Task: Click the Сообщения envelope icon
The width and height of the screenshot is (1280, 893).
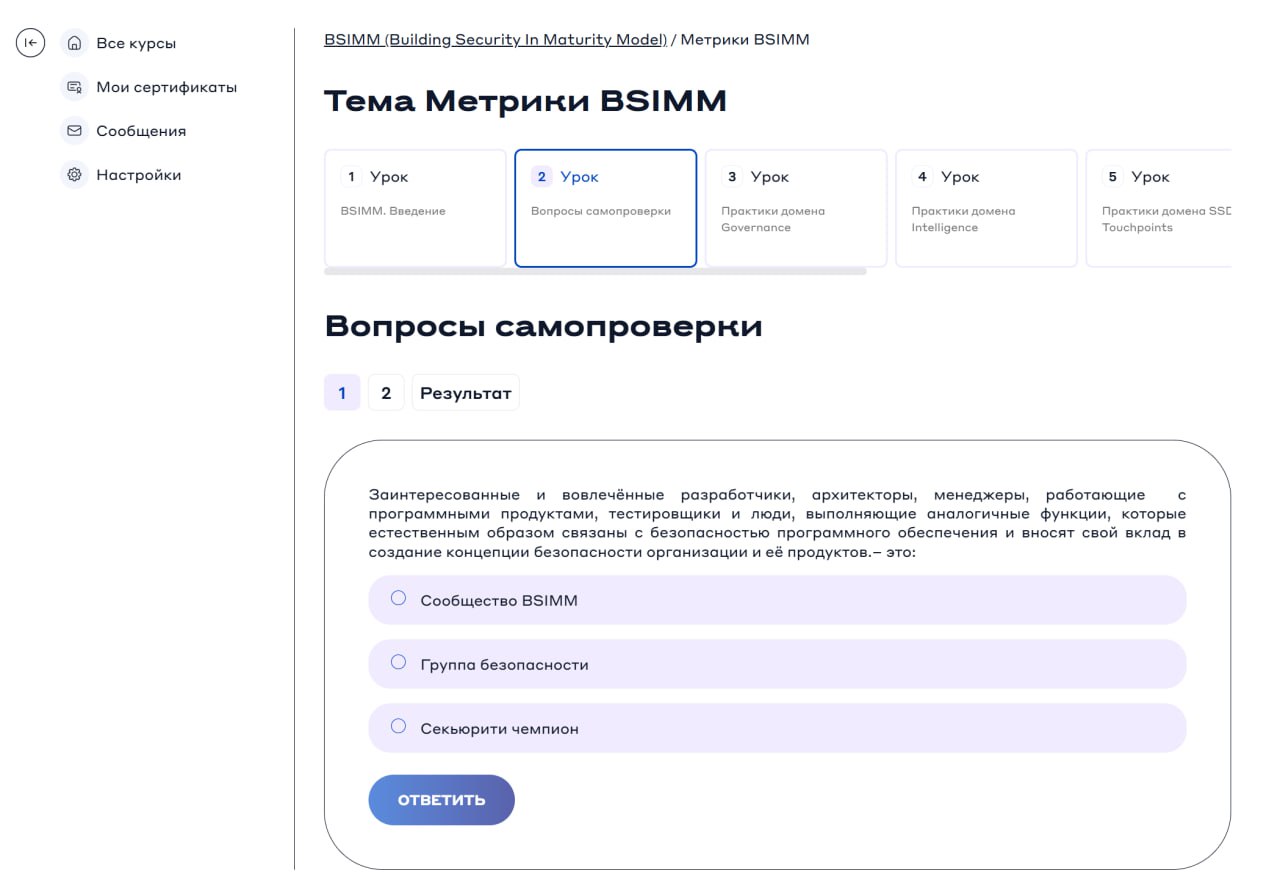Action: [74, 131]
